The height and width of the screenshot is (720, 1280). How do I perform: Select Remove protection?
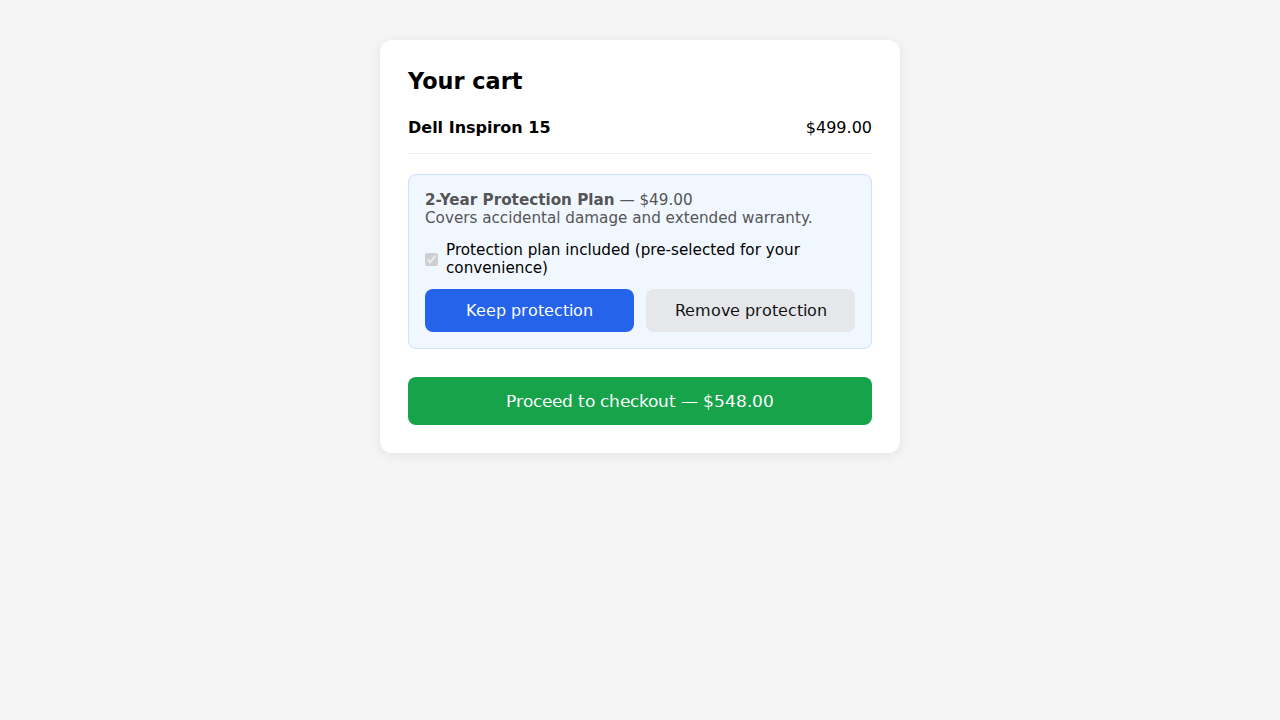pos(750,310)
